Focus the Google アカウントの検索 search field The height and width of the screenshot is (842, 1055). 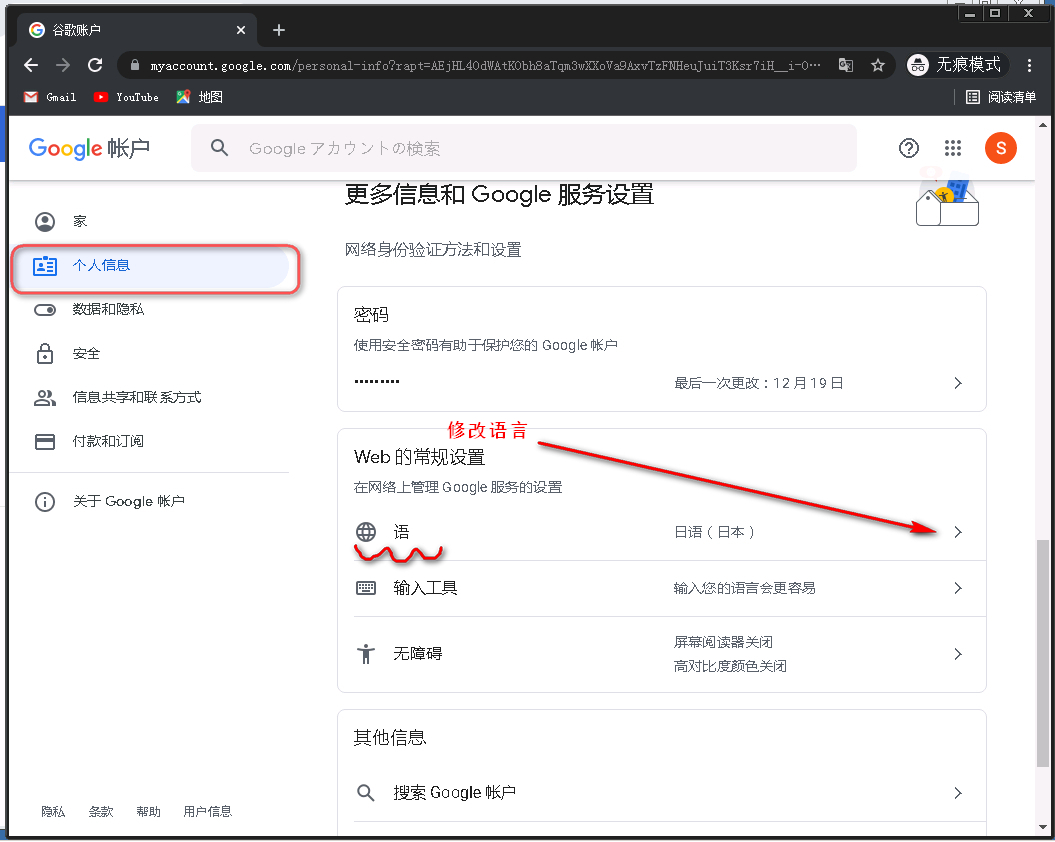(x=523, y=148)
